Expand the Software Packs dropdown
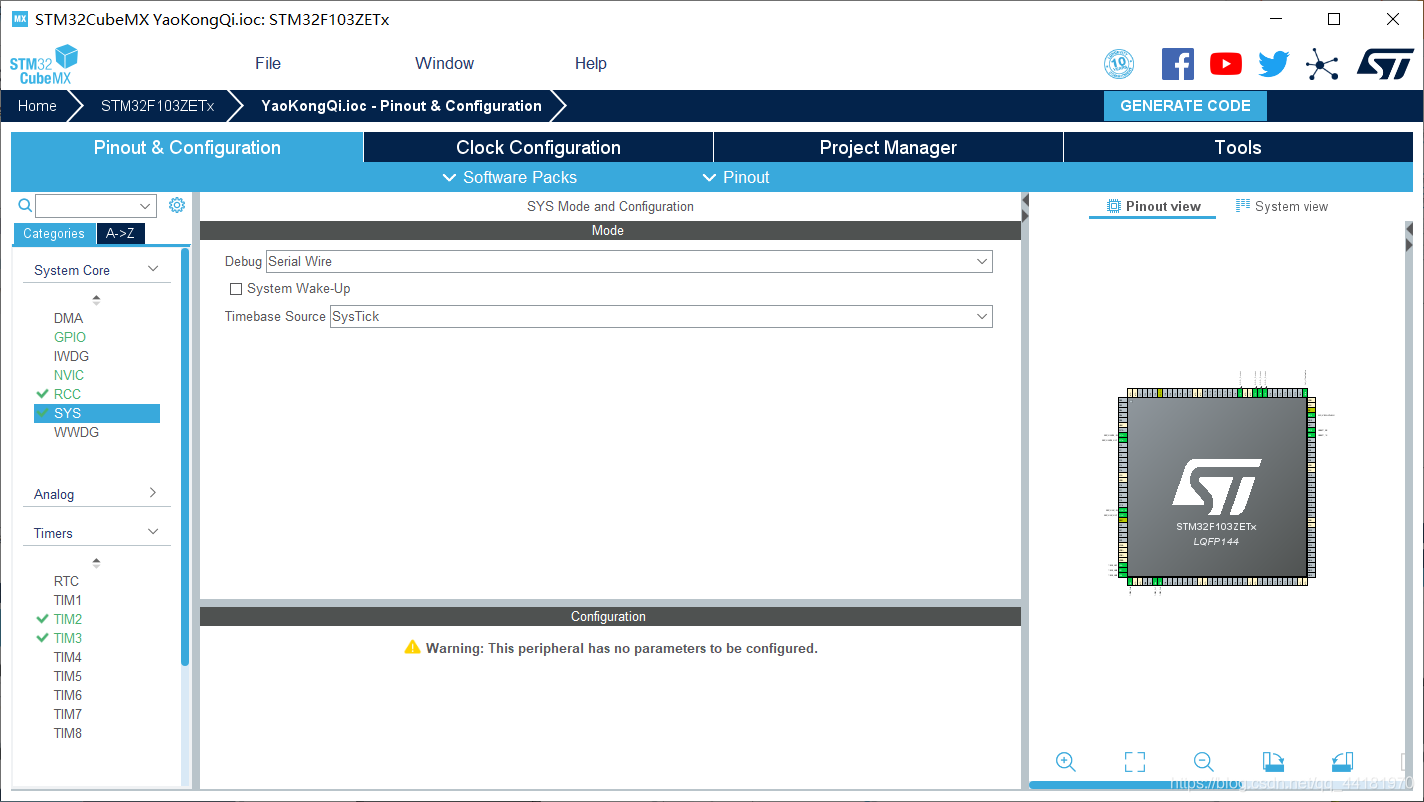Screen dimensions: 1424x802 tap(509, 177)
